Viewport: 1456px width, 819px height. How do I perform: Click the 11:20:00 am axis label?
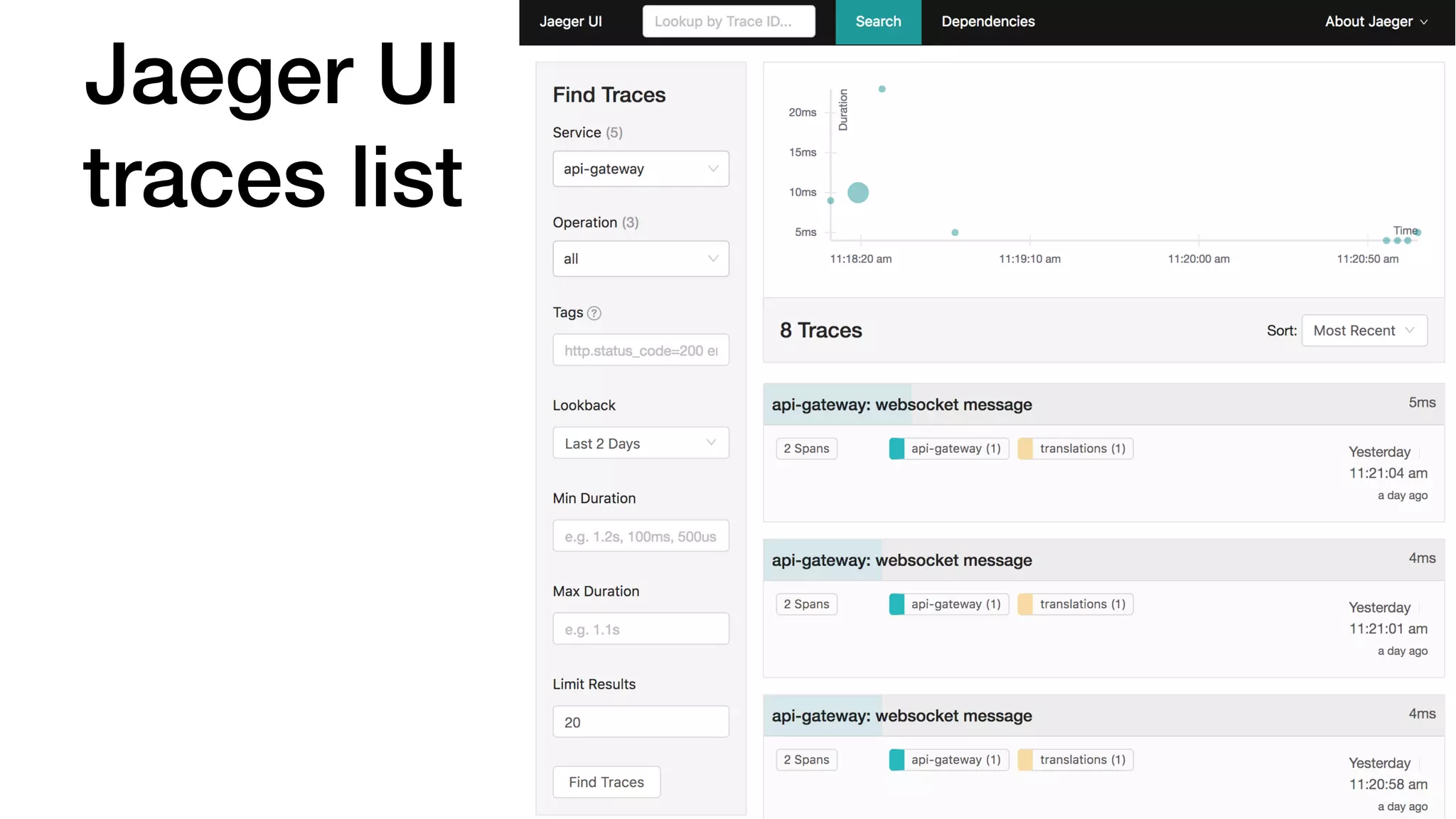(1198, 259)
